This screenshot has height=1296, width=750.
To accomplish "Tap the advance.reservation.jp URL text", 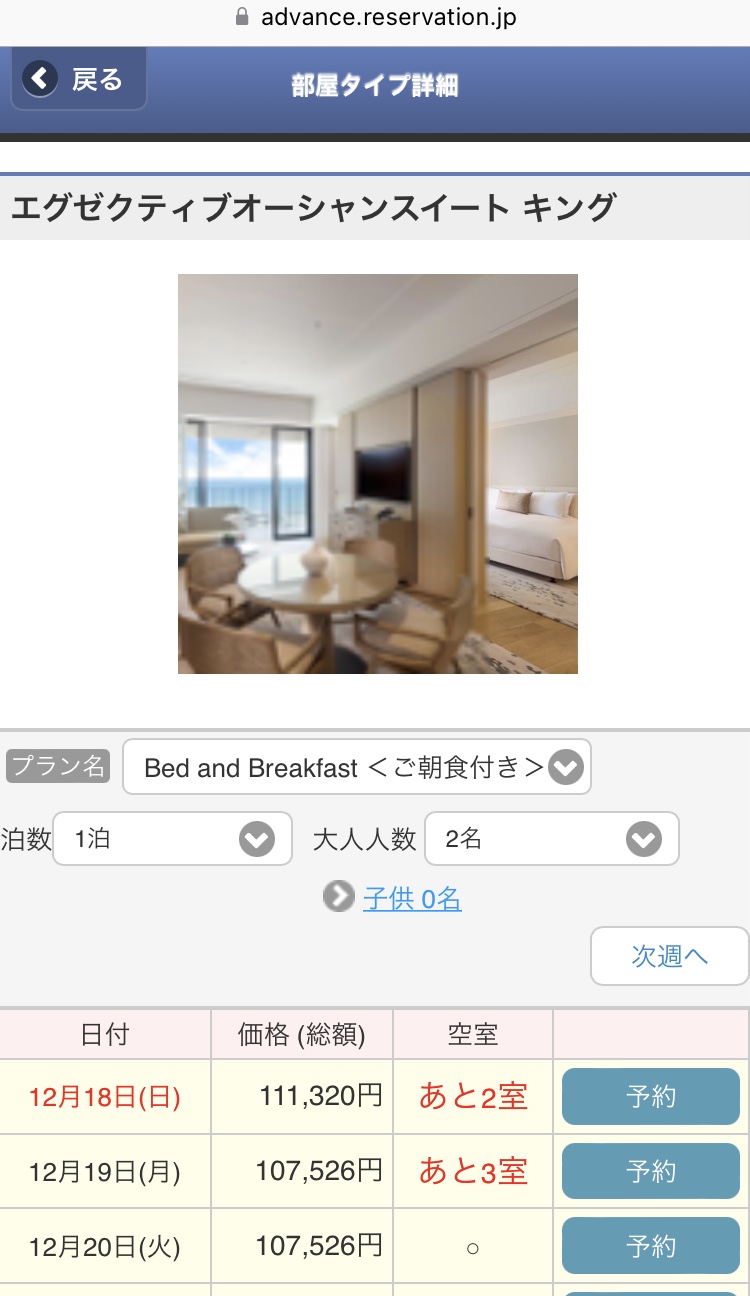I will coord(389,17).
